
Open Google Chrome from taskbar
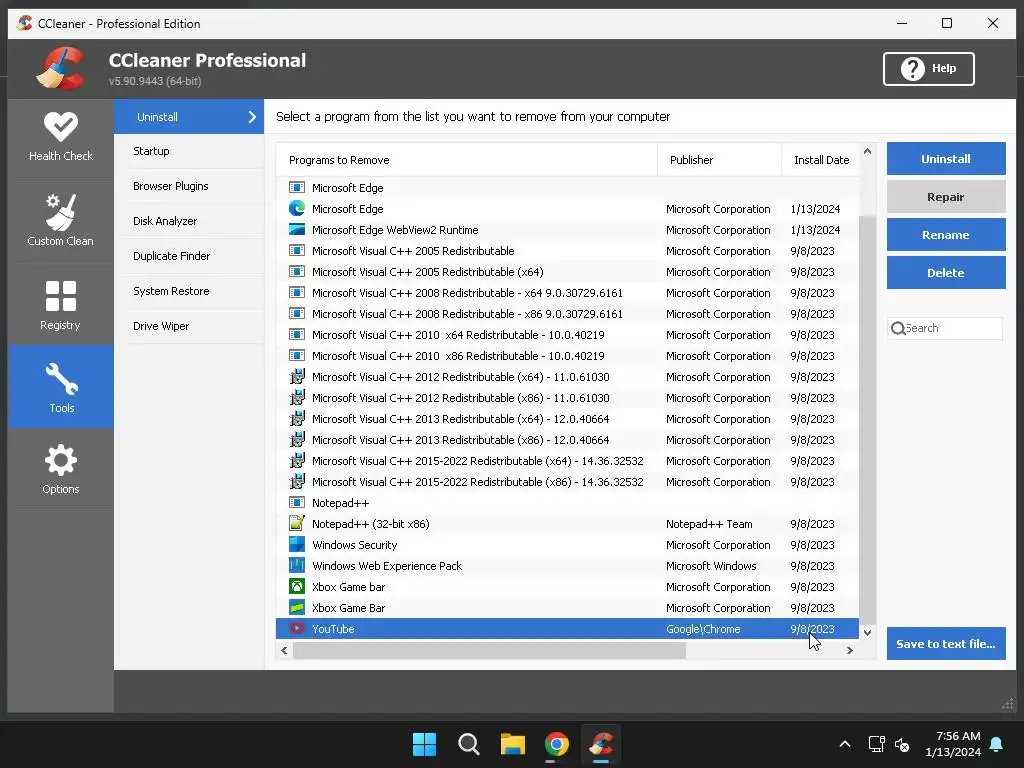click(x=556, y=744)
